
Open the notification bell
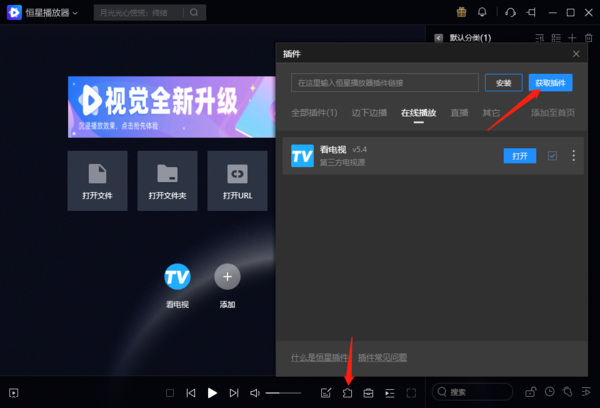pos(482,12)
